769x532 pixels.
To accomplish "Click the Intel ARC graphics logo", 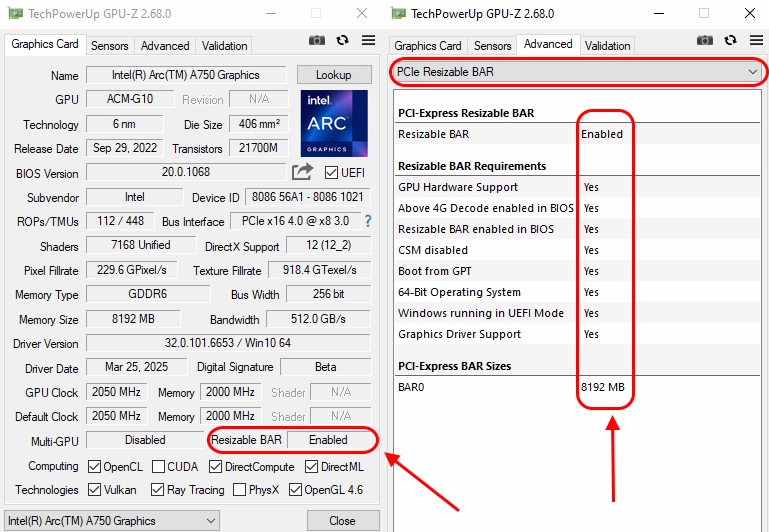I will point(334,123).
